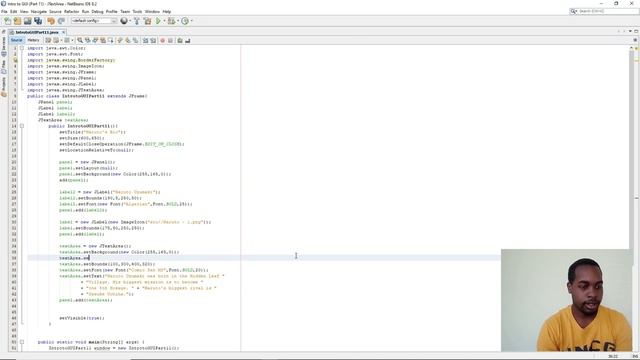The image size is (640, 360).
Task: Click the Uncomment editor toolbar icon
Action: 187,40
